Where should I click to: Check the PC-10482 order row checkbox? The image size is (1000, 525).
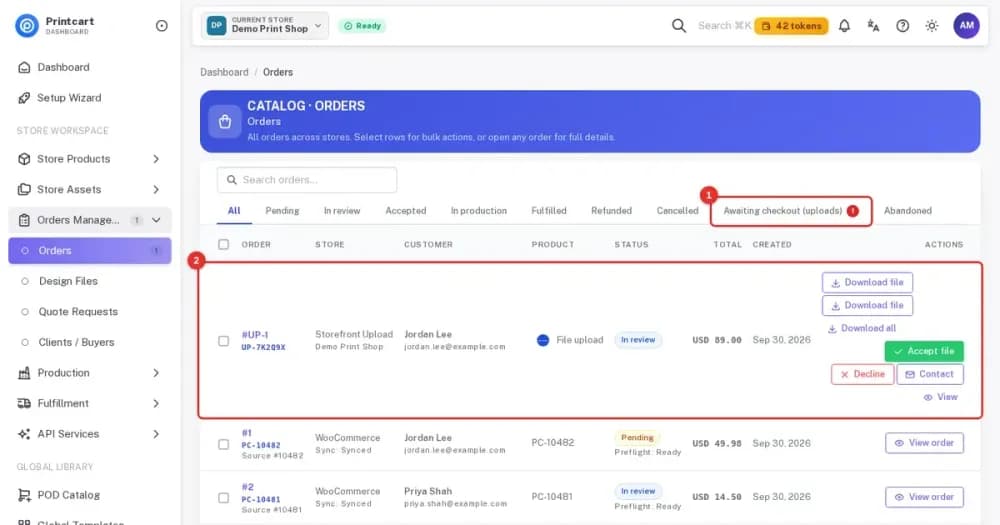[223, 444]
